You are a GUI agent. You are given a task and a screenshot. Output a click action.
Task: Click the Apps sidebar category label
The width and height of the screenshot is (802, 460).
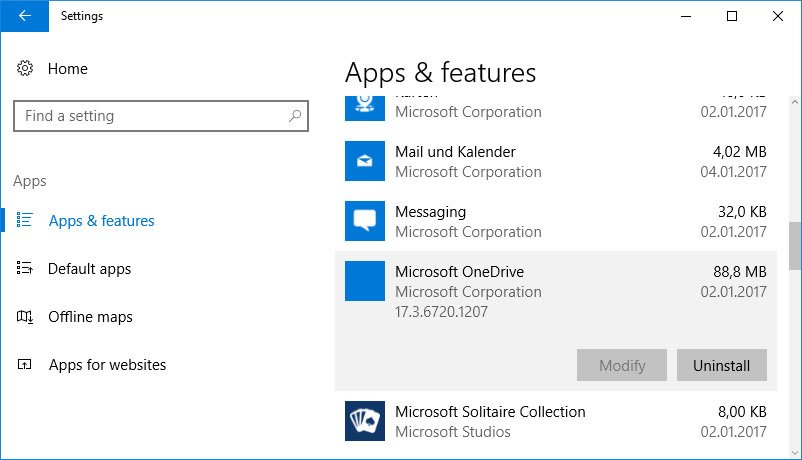tap(30, 181)
